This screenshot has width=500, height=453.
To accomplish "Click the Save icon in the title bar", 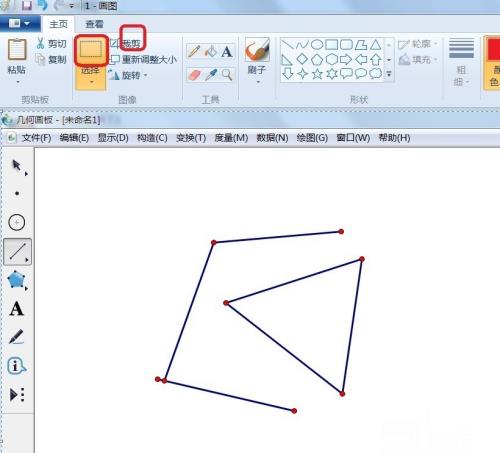I will pyautogui.click(x=27, y=5).
